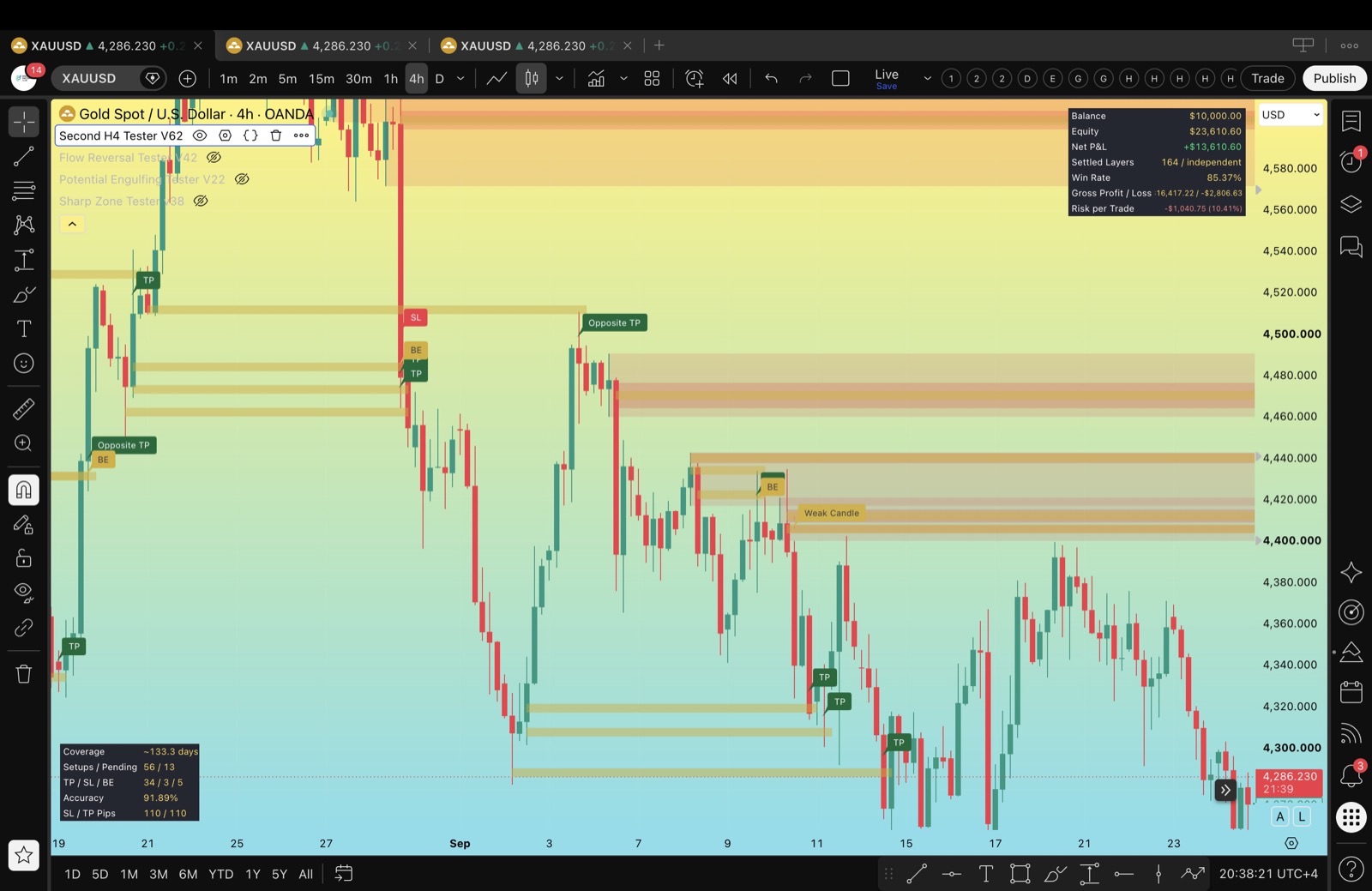Open the layout grid templates icon

[x=652, y=79]
